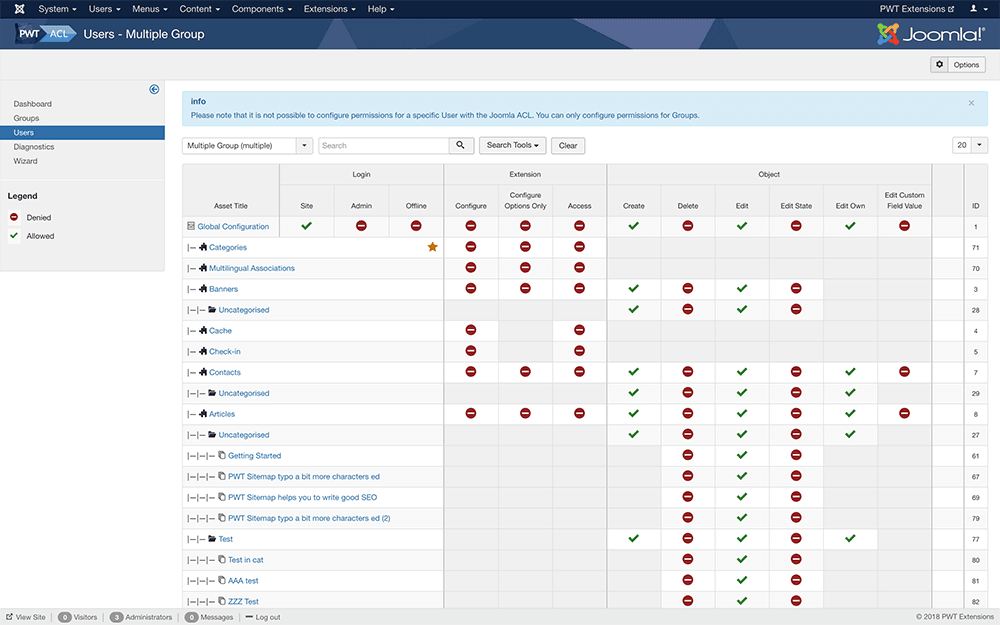Click the Global Configuration asset icon
Viewport: 1000px width, 625px height.
(x=191, y=226)
